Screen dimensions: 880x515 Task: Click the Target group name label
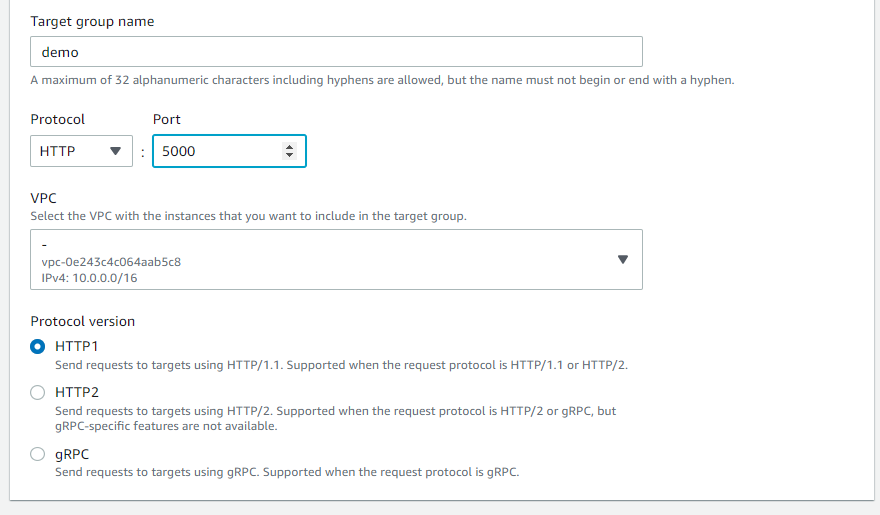click(92, 21)
